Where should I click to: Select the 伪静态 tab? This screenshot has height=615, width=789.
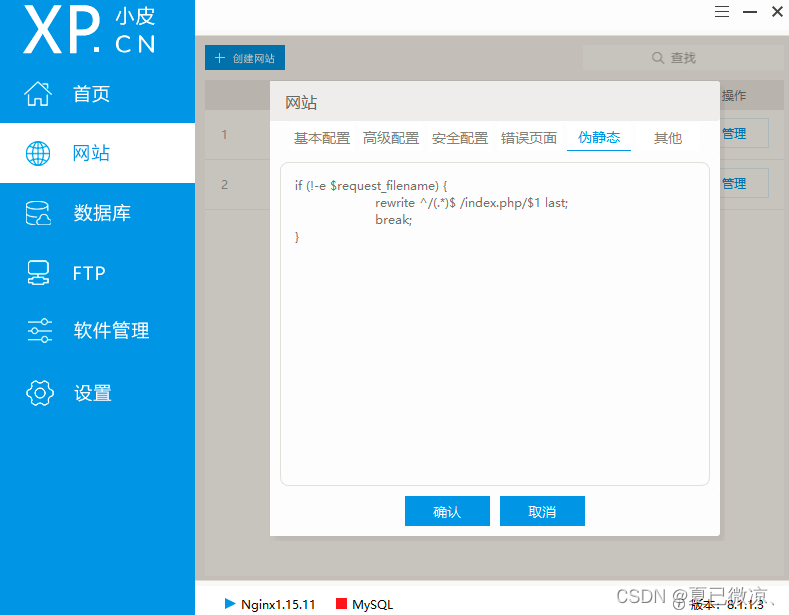pyautogui.click(x=599, y=137)
